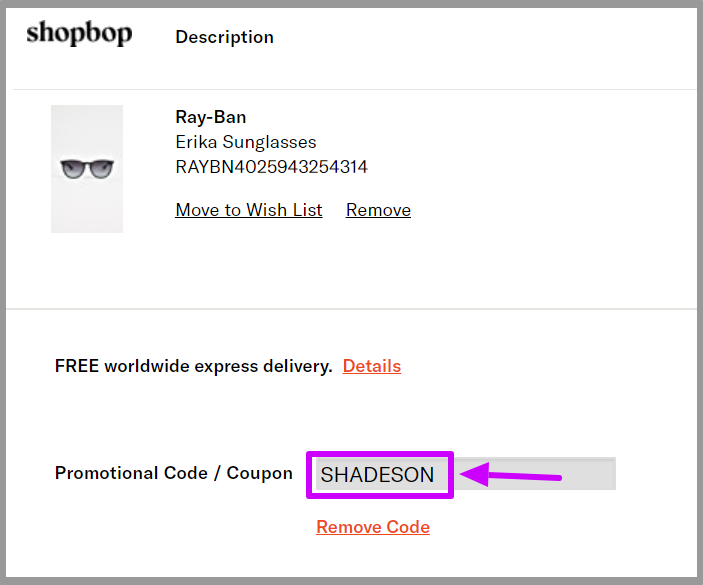Click the RAYBN4025943254314 product code text
The width and height of the screenshot is (703, 585).
pos(271,167)
